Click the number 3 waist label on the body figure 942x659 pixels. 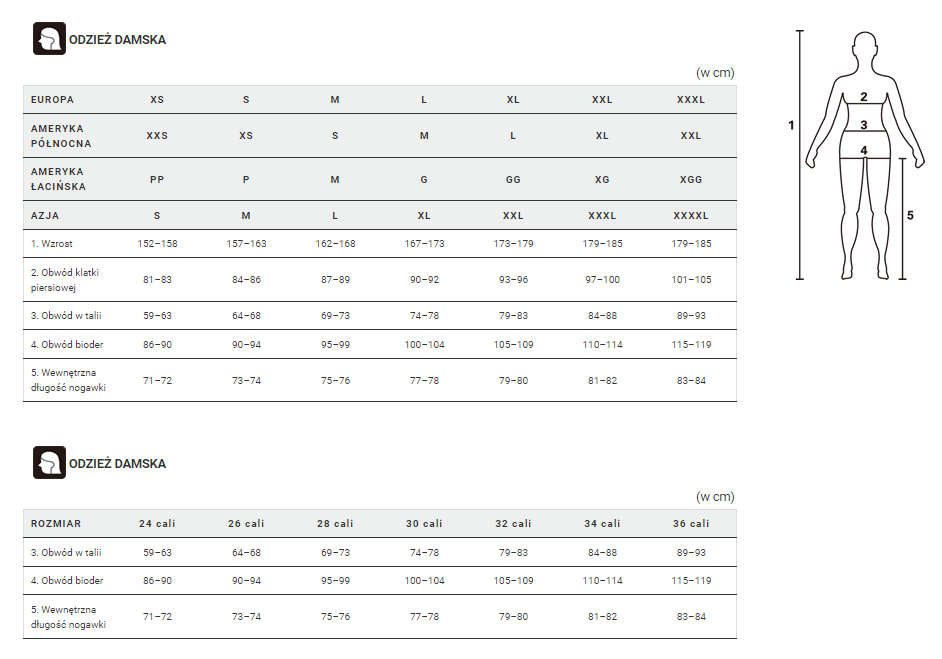pyautogui.click(x=863, y=126)
